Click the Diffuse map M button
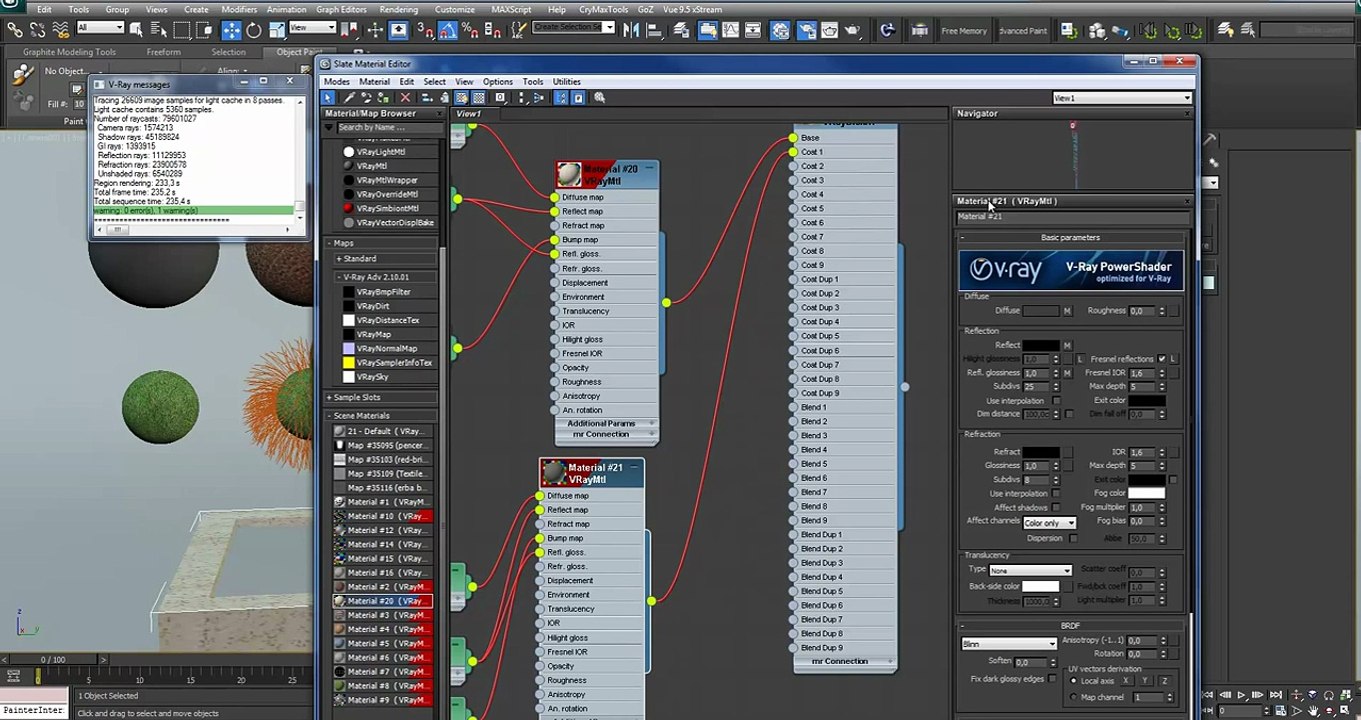The image size is (1361, 720). click(x=1067, y=311)
